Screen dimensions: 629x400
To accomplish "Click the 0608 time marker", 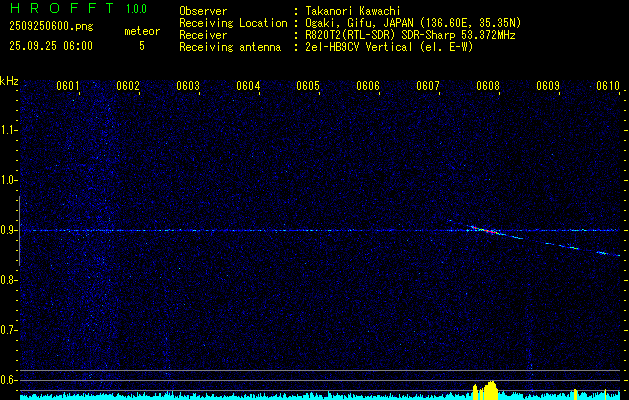I will [x=488, y=86].
